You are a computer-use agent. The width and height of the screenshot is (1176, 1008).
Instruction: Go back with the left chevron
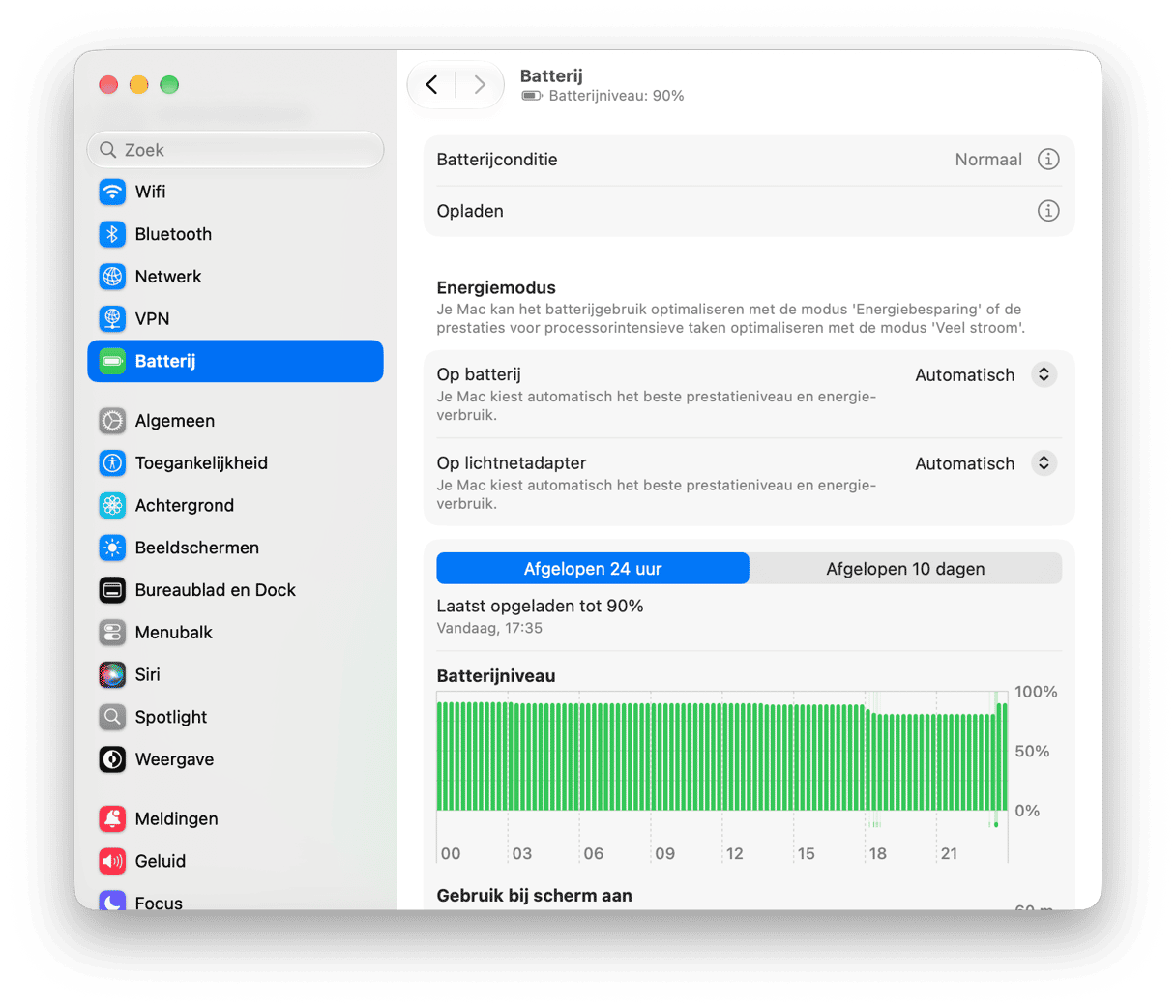coord(432,85)
